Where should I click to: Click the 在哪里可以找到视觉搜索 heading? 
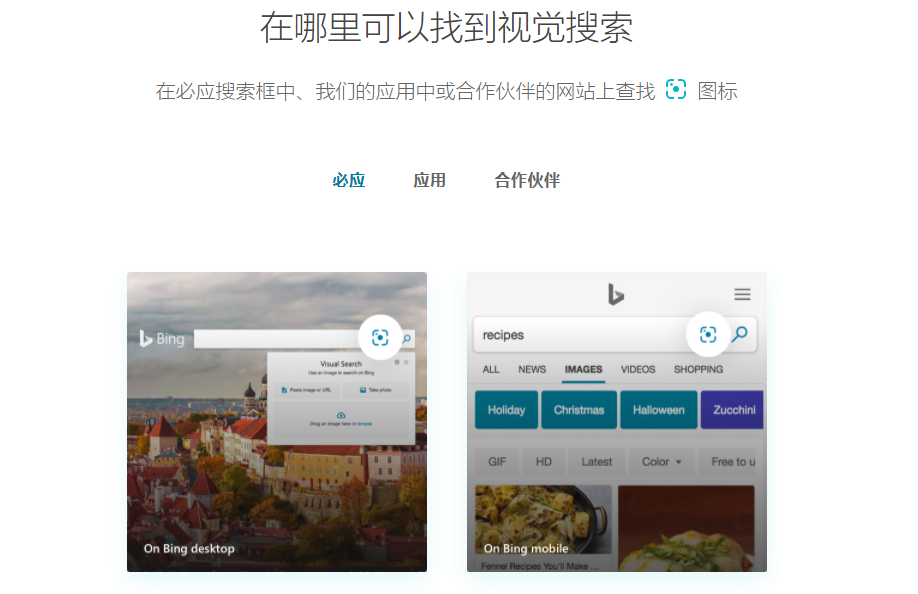coord(447,28)
